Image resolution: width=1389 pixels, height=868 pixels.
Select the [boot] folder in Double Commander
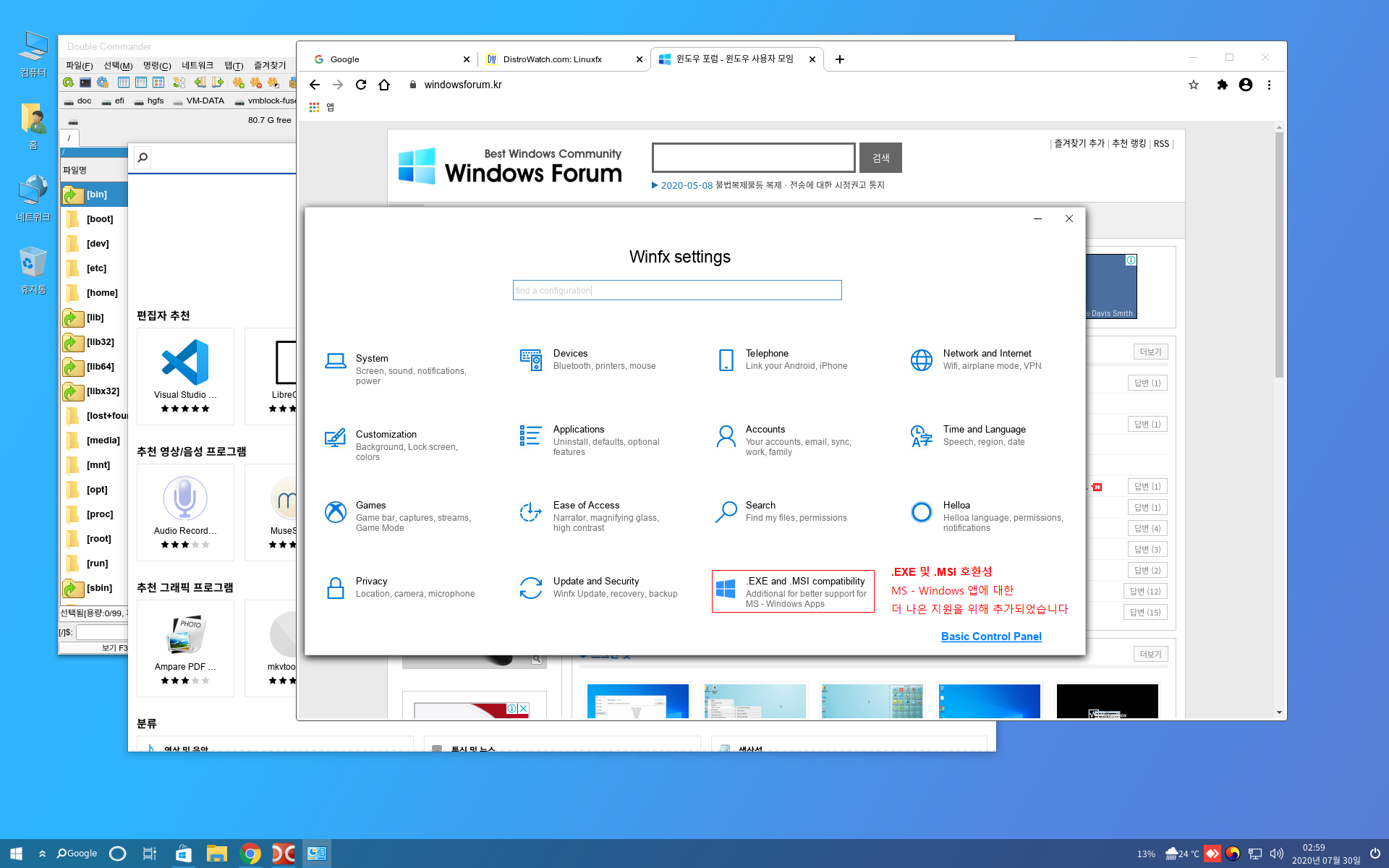click(94, 219)
